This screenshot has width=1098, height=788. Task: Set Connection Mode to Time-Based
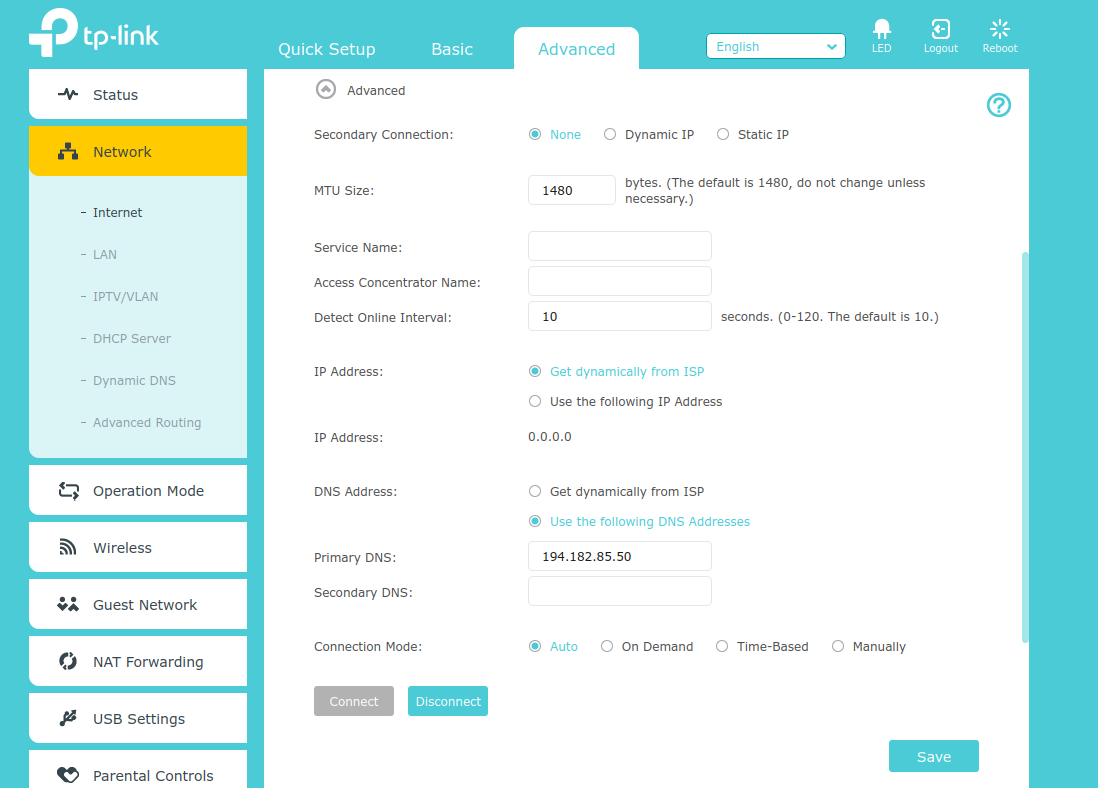722,647
